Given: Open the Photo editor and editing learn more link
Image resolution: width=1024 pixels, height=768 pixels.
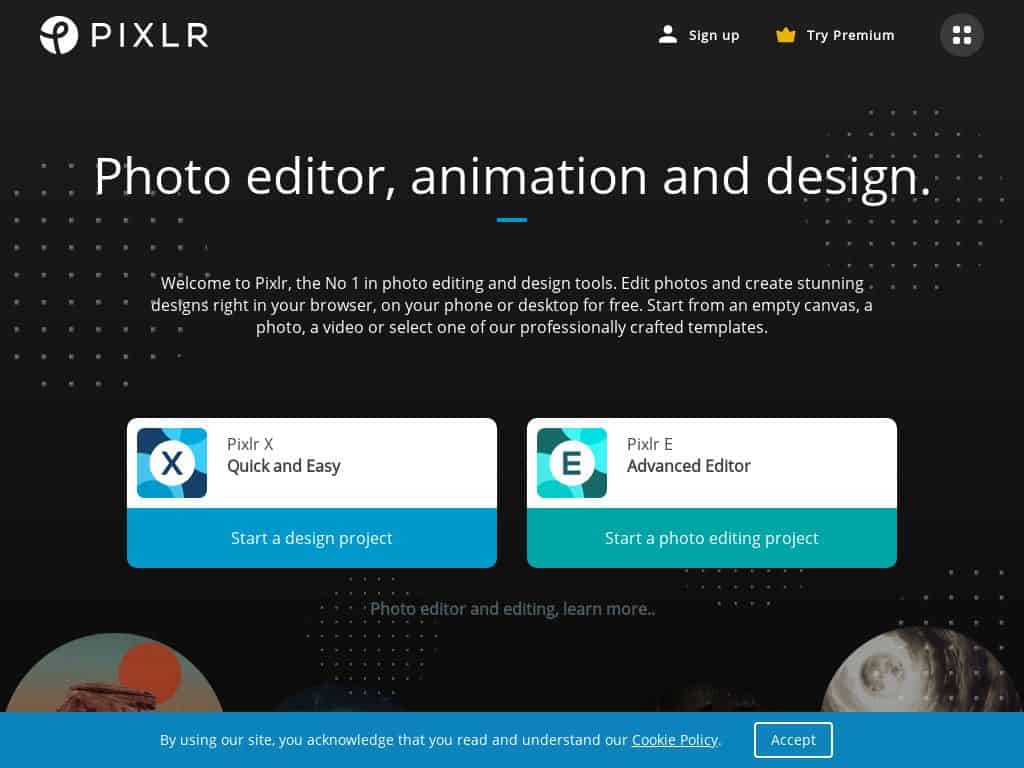Looking at the screenshot, I should click(x=512, y=609).
